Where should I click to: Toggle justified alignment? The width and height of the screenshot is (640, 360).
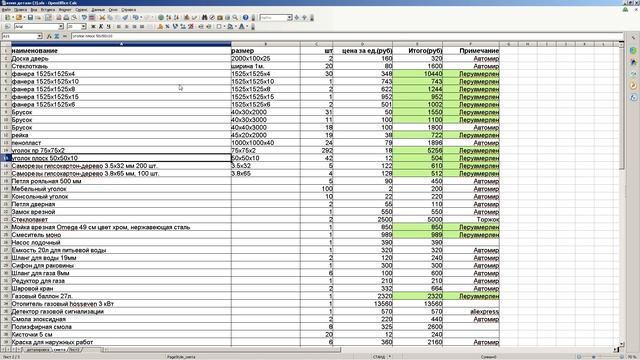[142, 27]
